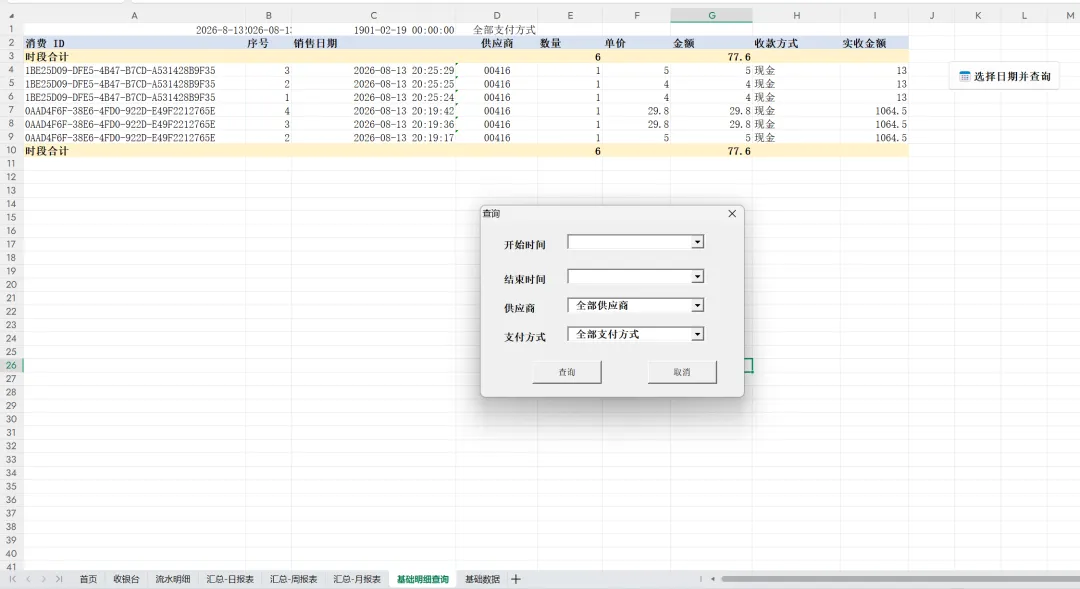Click the horizontal scrollbar left arrow
This screenshot has height=589, width=1080.
click(x=713, y=579)
